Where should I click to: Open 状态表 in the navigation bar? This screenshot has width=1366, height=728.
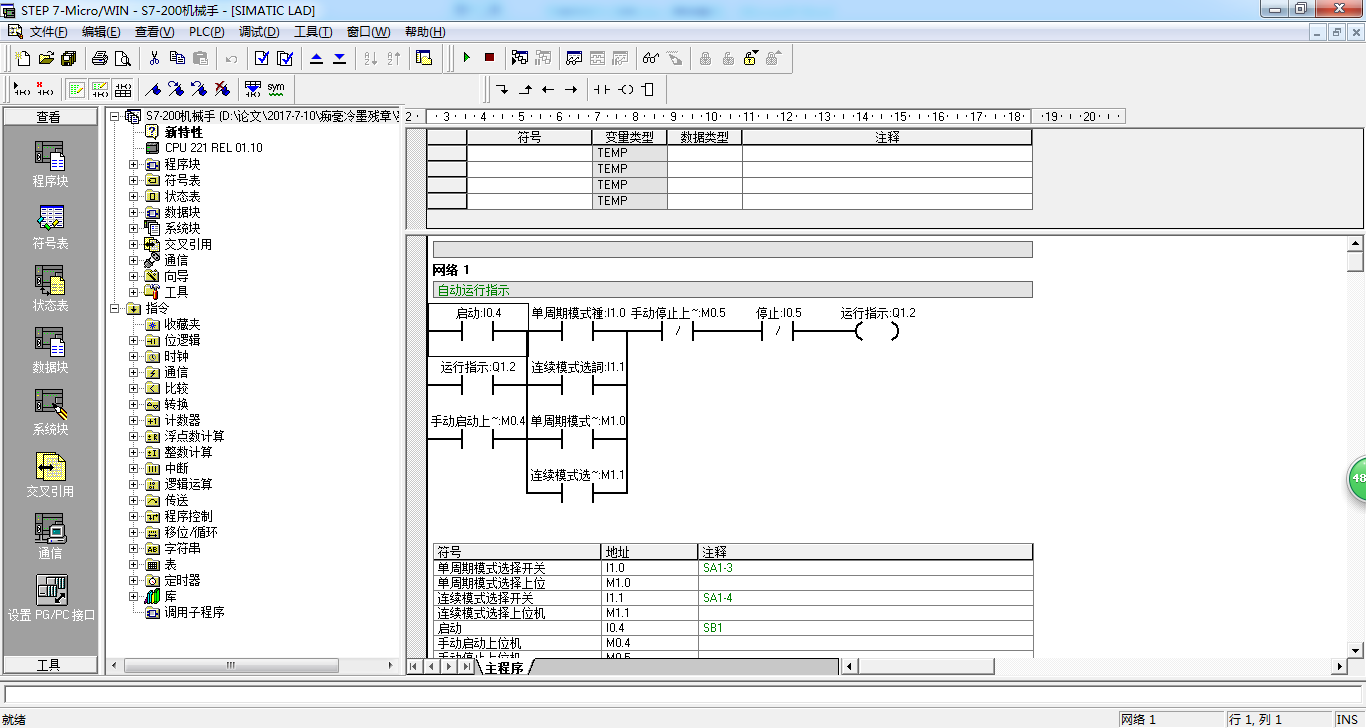(x=50, y=289)
